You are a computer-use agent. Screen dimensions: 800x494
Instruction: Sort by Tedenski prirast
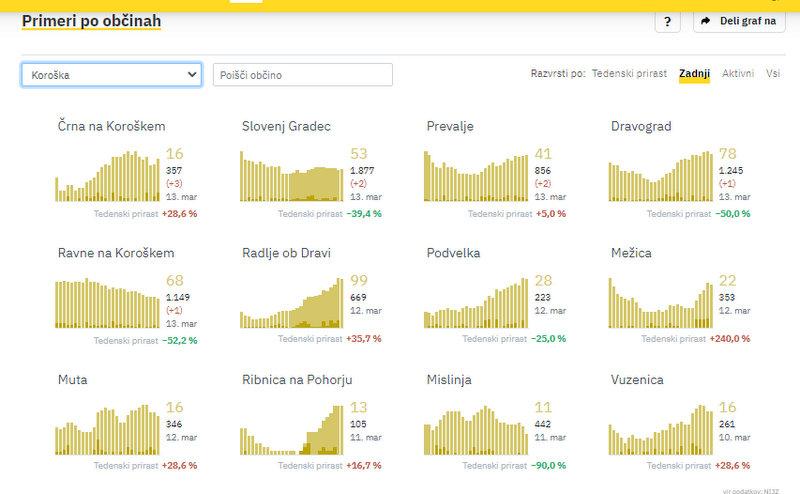tap(630, 74)
